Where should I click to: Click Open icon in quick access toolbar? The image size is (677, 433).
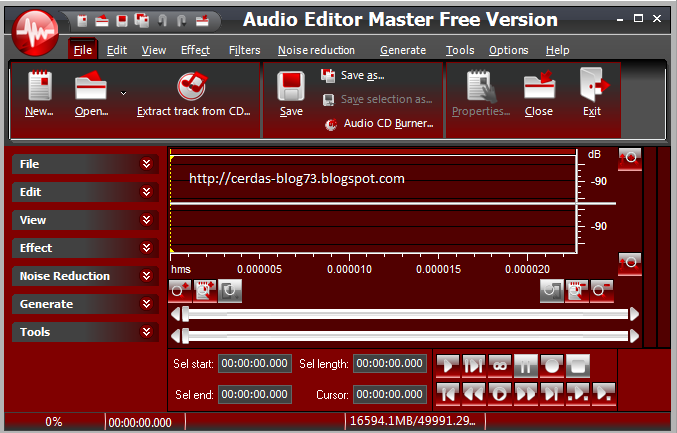102,20
